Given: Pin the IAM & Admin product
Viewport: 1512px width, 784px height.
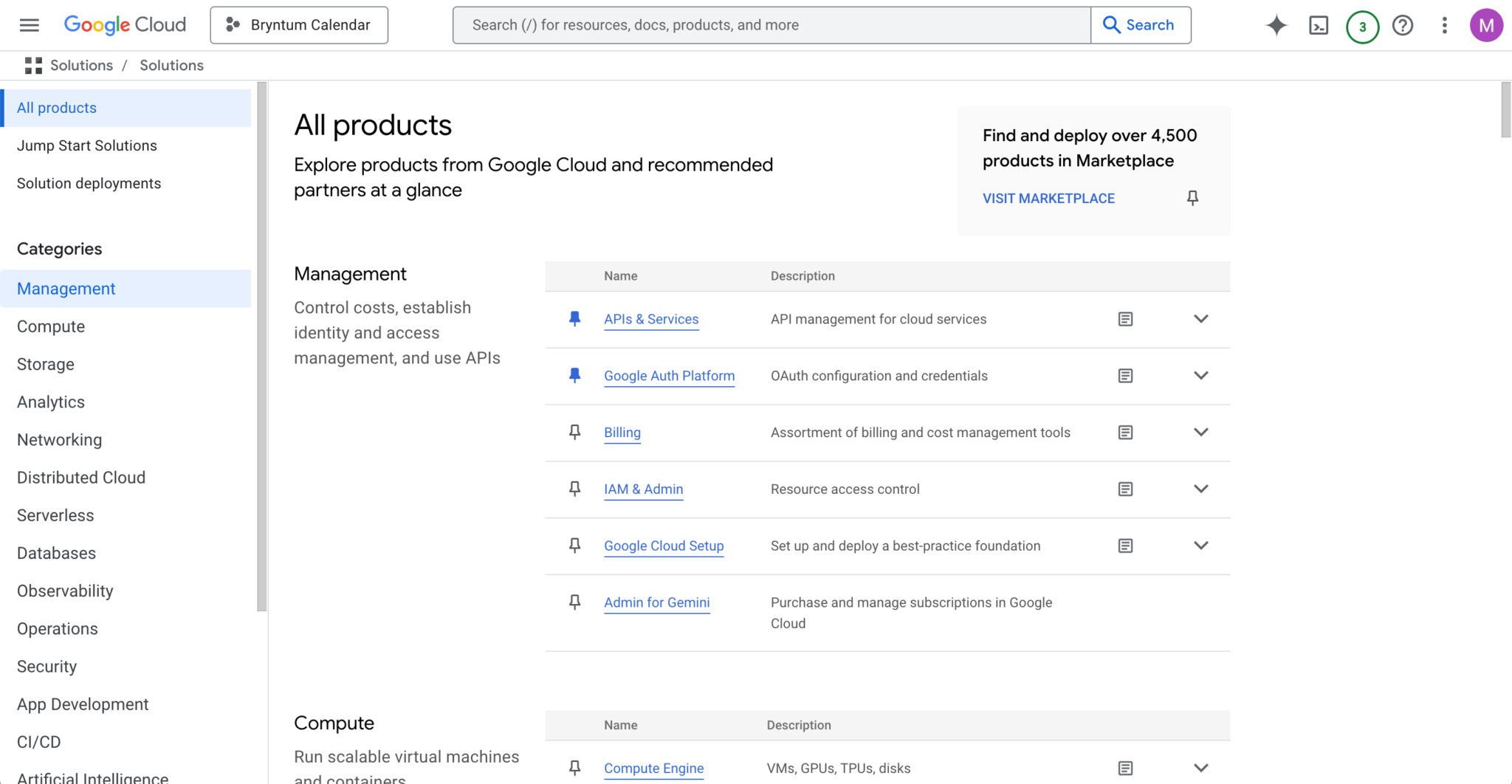Looking at the screenshot, I should 574,489.
